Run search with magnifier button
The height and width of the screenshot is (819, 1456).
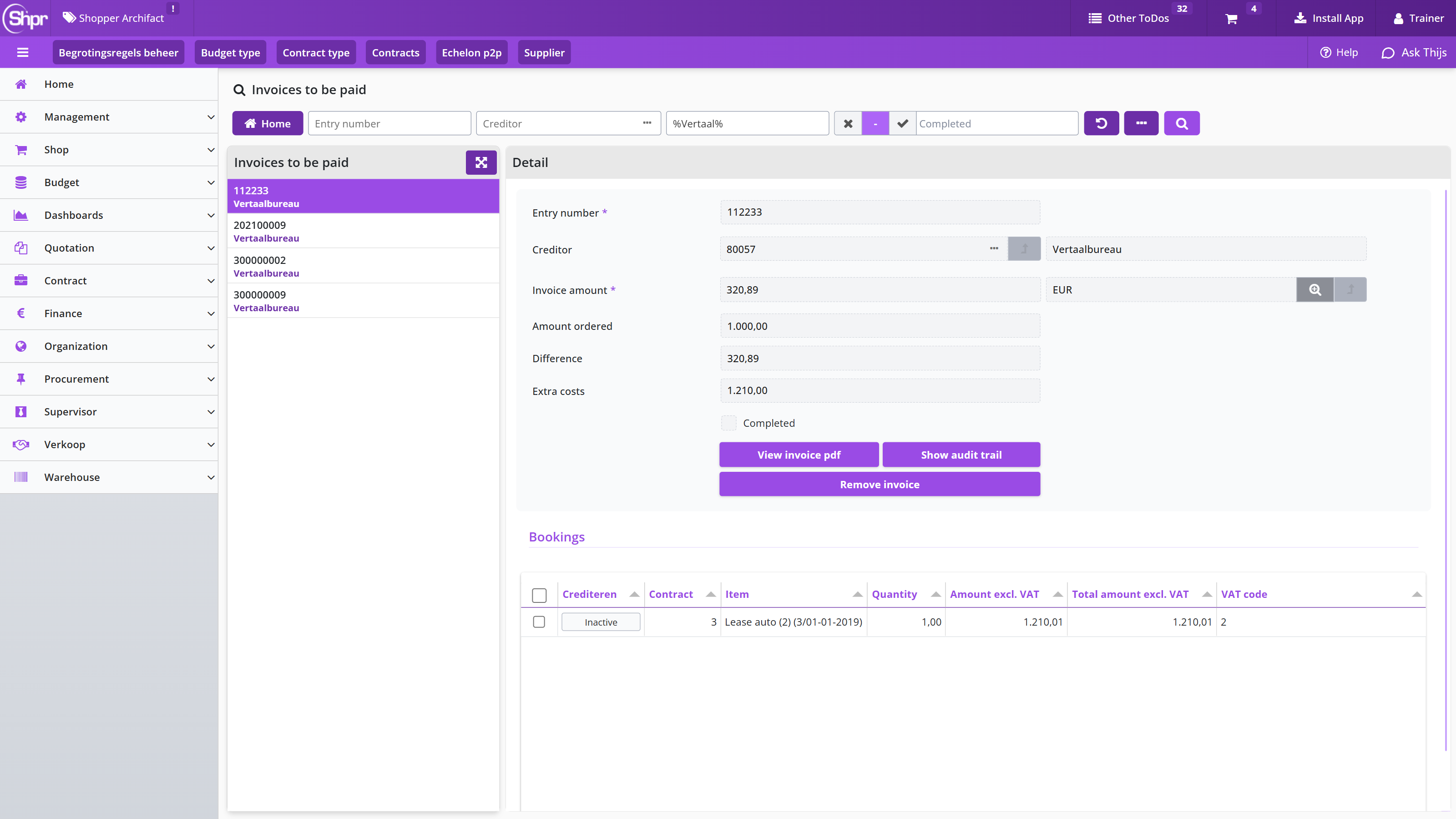[1181, 123]
